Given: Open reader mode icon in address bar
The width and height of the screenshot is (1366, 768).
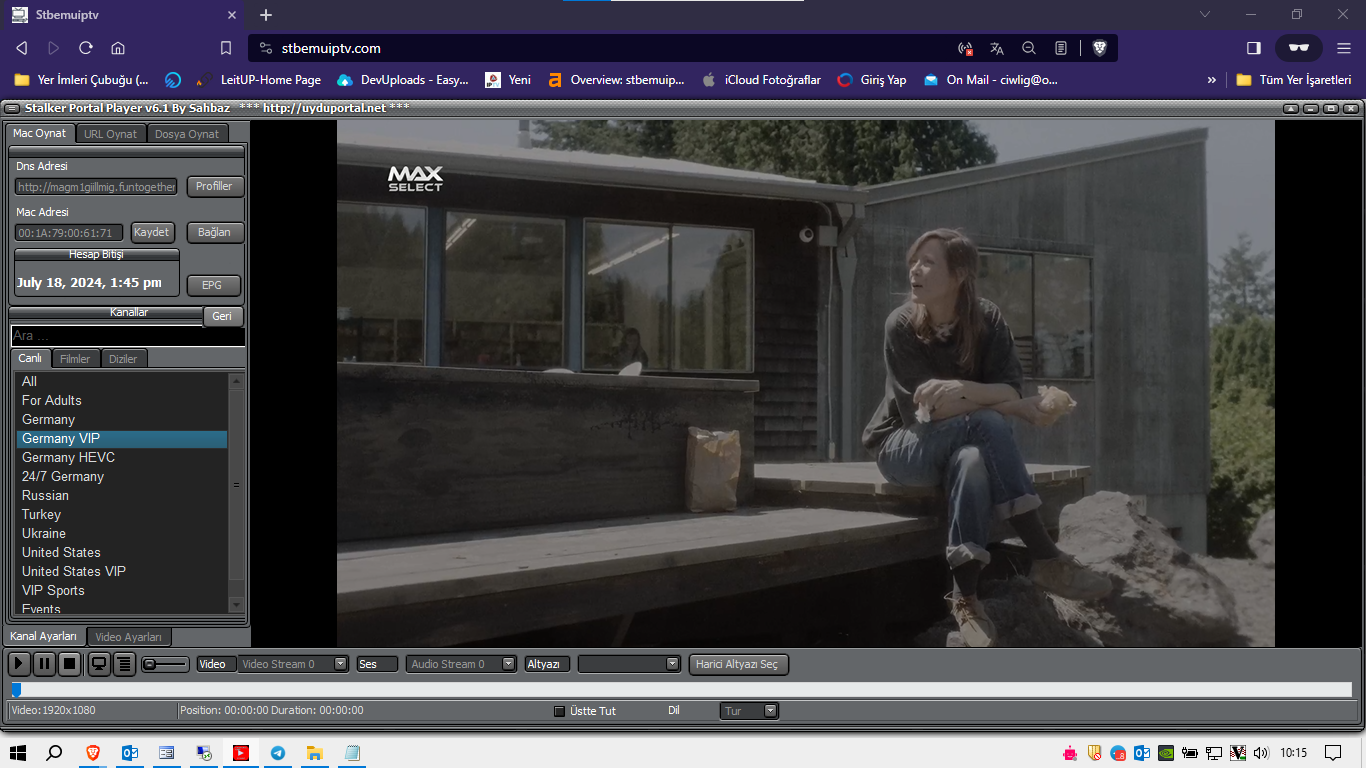Looking at the screenshot, I should [x=1061, y=48].
